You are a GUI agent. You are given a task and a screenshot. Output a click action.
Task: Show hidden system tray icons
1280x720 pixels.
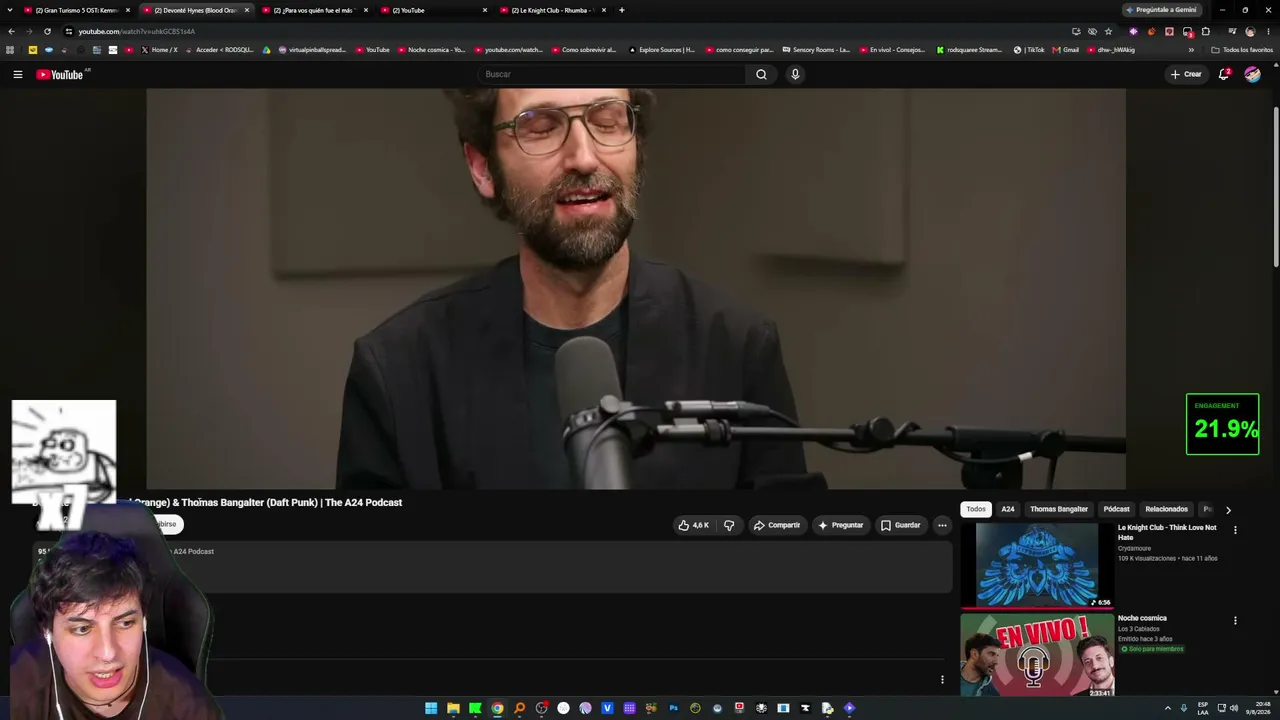click(x=1167, y=708)
